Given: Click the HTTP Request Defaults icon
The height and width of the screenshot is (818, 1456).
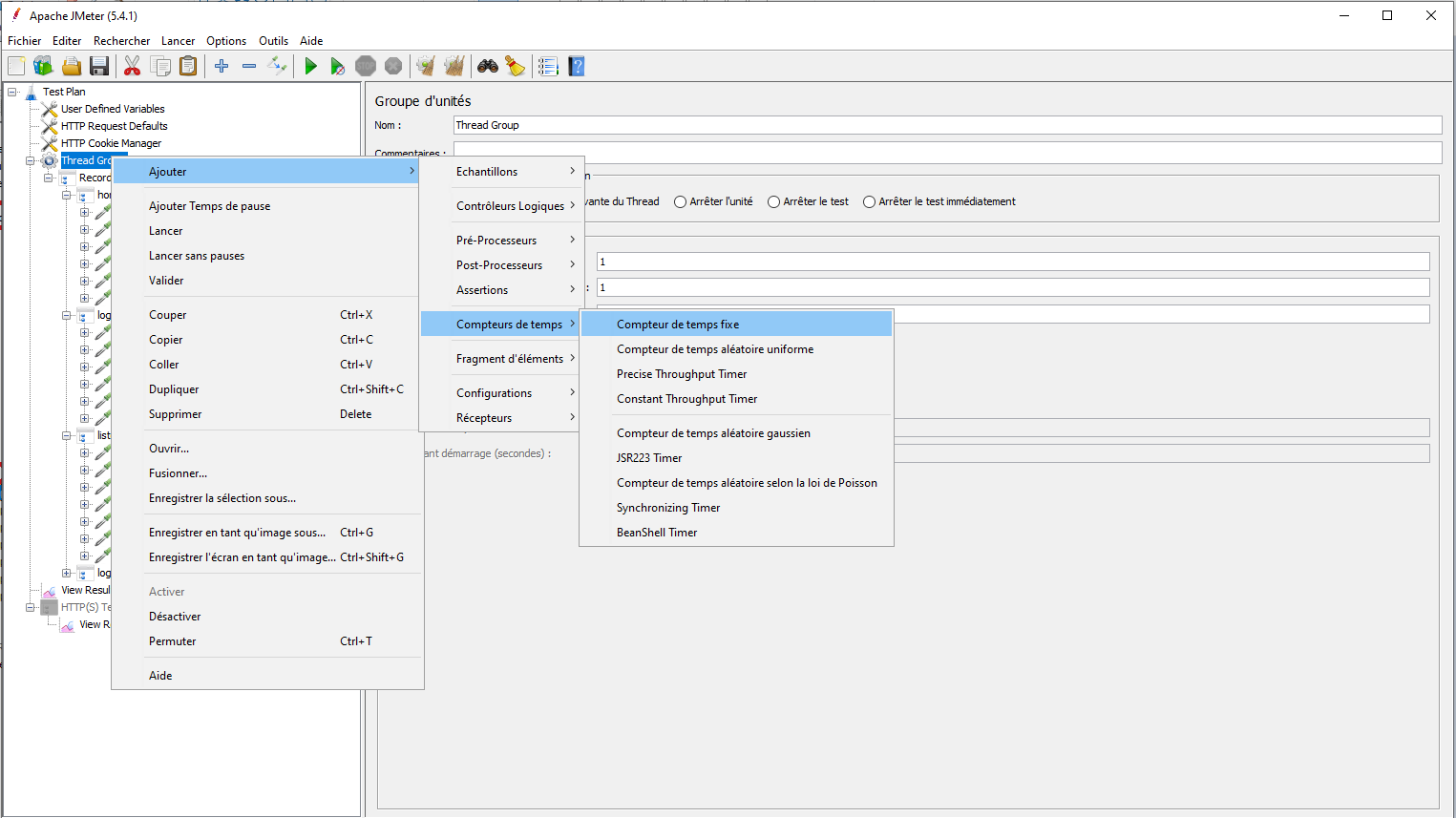Looking at the screenshot, I should (x=50, y=127).
